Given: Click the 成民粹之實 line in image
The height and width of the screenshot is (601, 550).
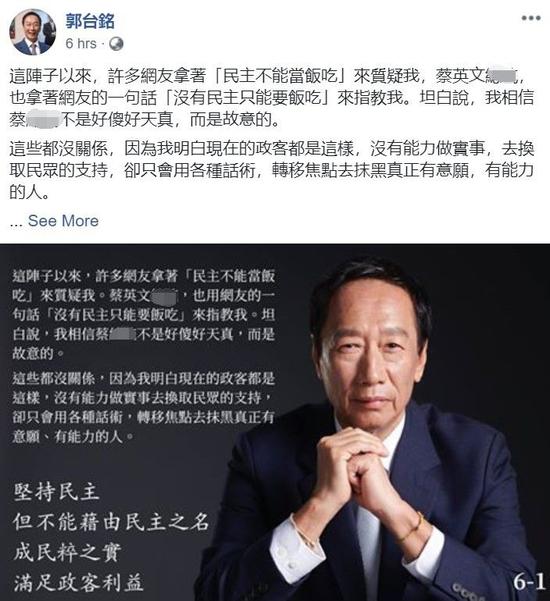Looking at the screenshot, I should (67, 552).
